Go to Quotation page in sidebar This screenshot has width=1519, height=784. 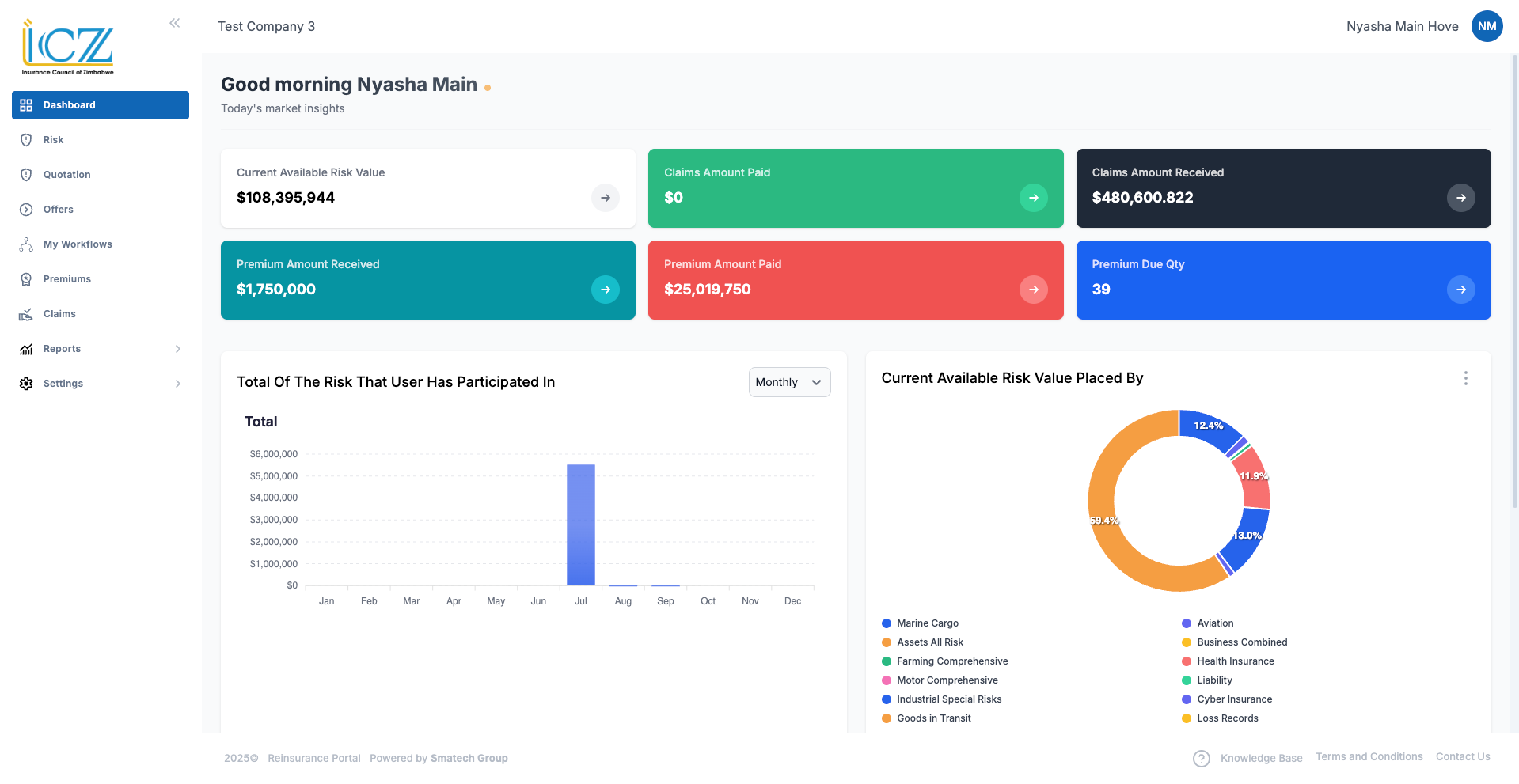click(66, 175)
